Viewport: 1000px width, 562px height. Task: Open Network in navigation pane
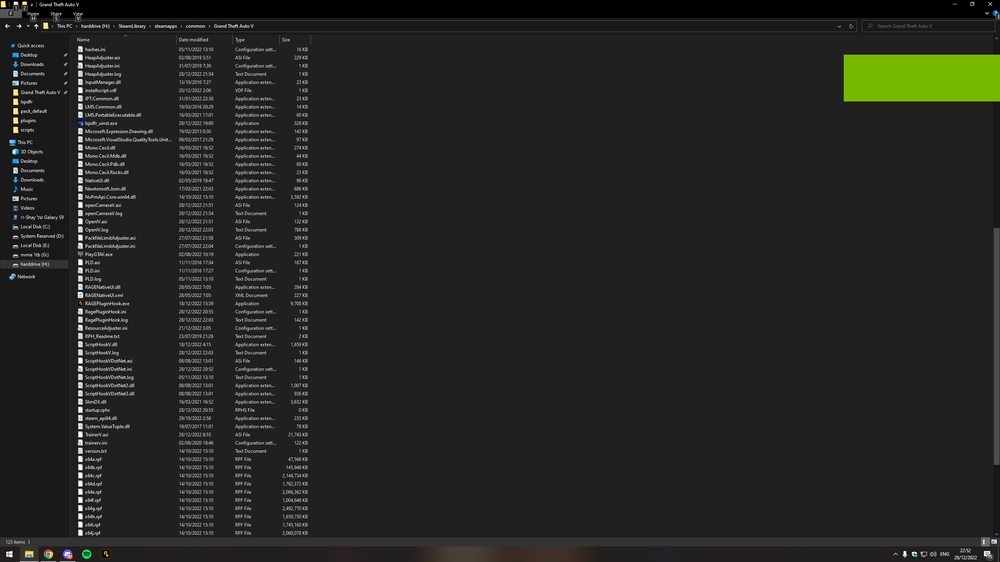(26, 277)
